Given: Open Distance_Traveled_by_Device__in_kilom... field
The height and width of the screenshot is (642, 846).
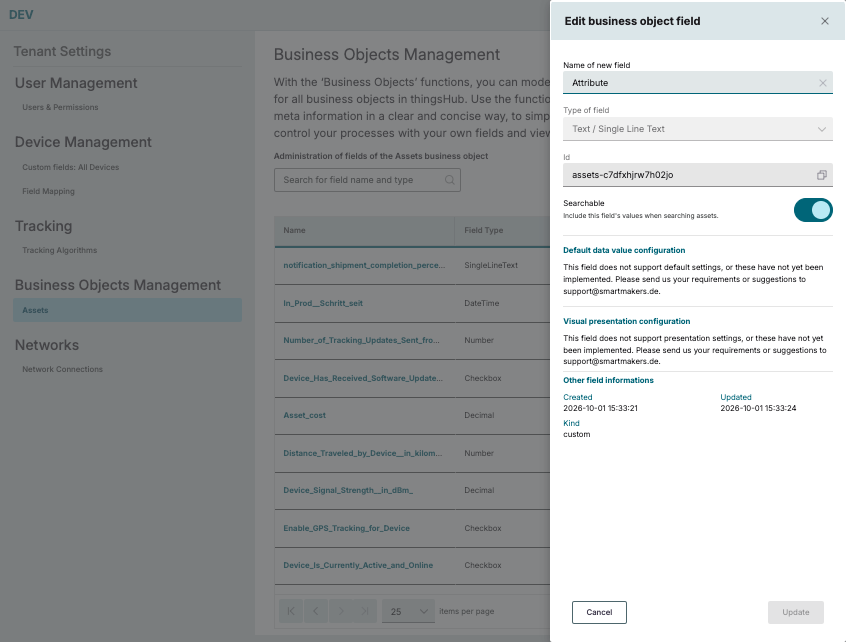Looking at the screenshot, I should [x=363, y=453].
